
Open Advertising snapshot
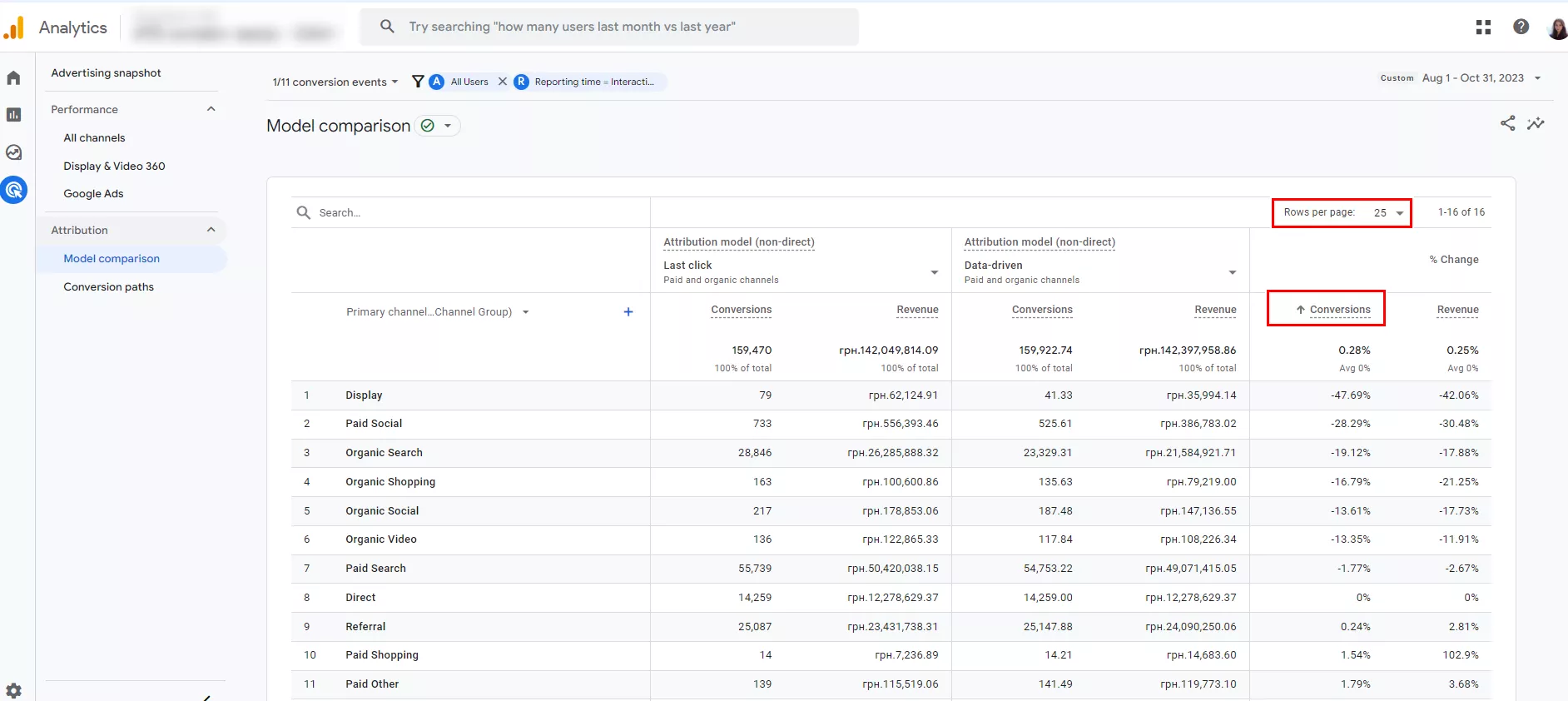106,73
